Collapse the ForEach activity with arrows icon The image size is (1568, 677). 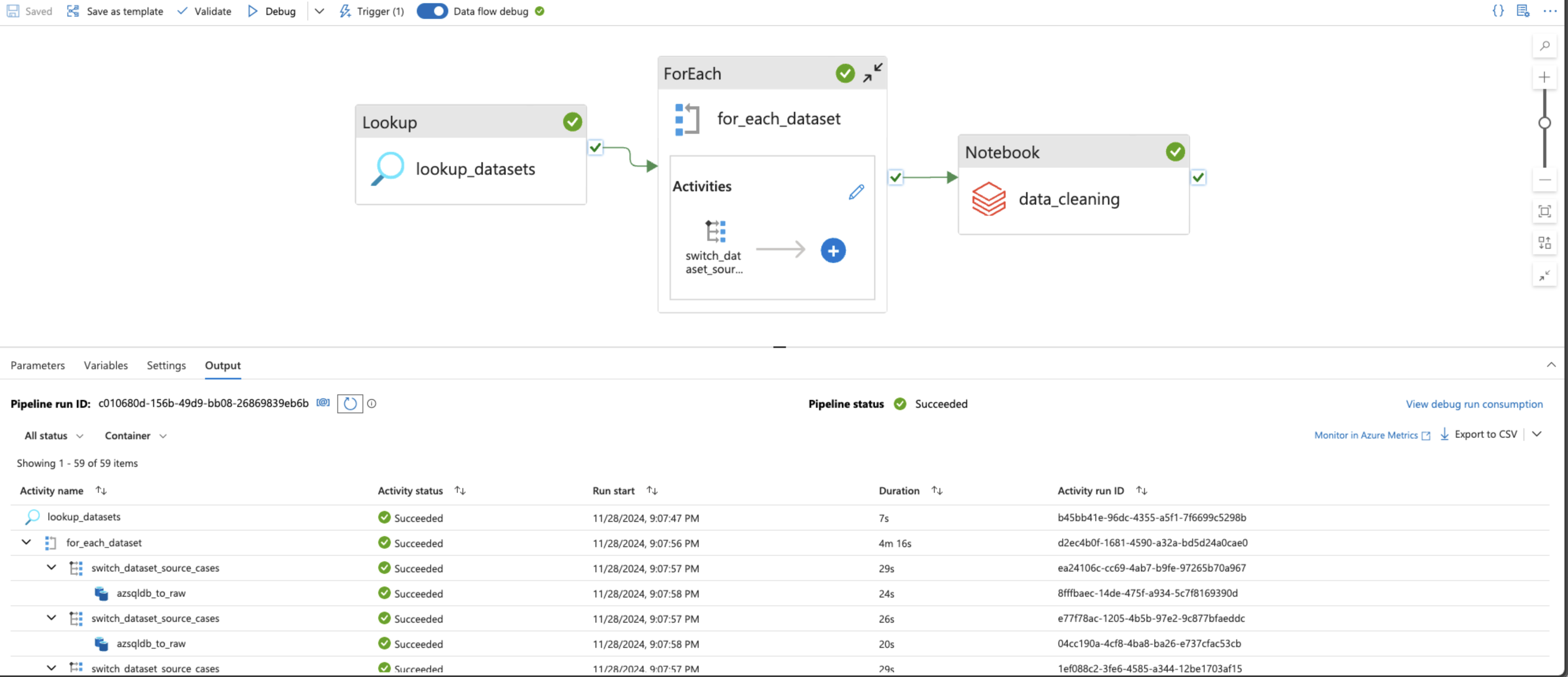point(872,73)
